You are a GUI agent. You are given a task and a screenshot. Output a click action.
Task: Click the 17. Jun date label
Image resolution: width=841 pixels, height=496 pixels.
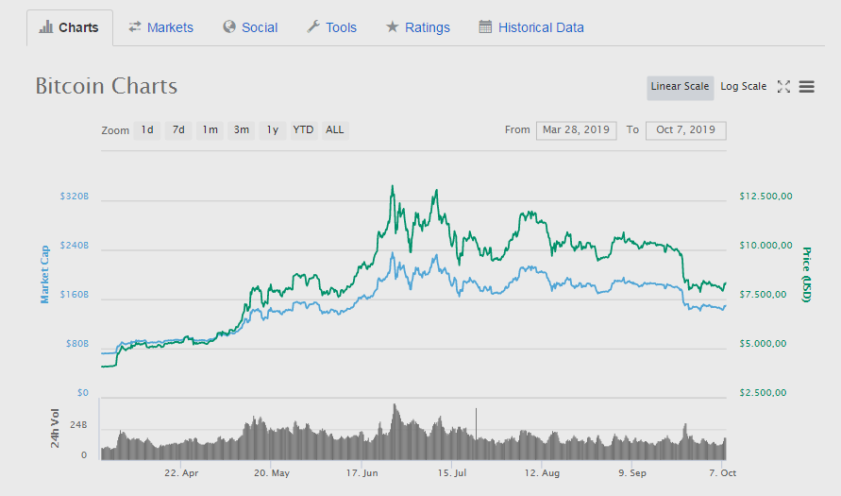point(362,473)
